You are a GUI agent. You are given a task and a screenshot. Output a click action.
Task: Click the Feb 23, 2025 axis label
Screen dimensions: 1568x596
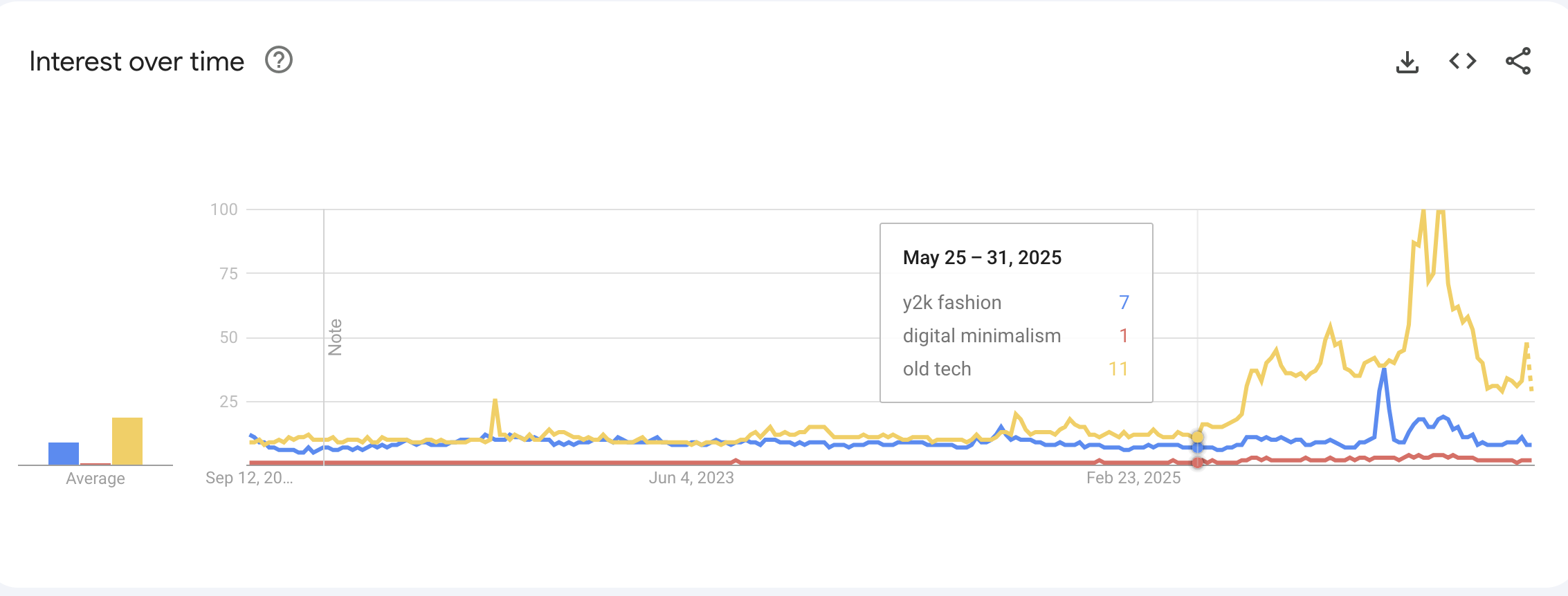pyautogui.click(x=1133, y=478)
